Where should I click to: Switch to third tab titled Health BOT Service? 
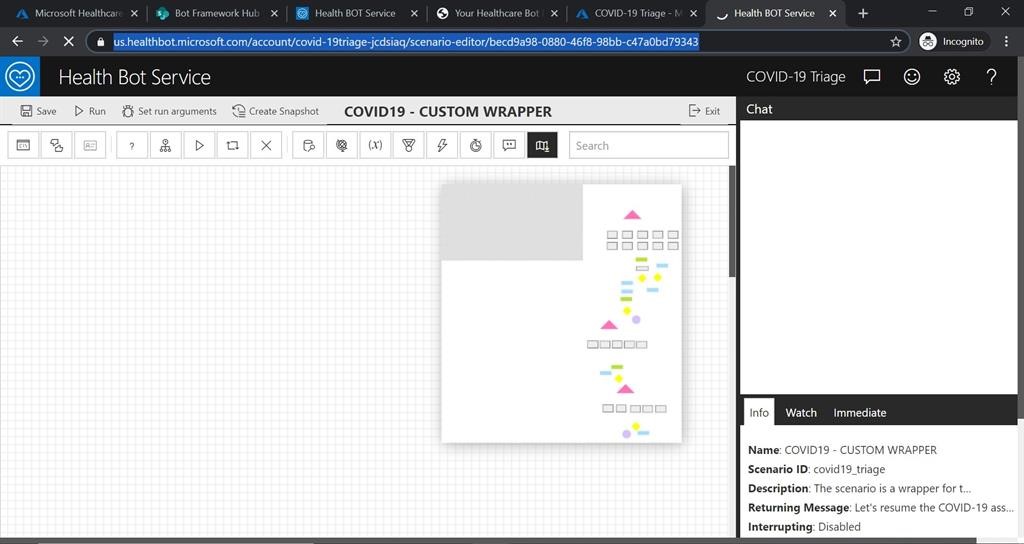click(x=356, y=13)
